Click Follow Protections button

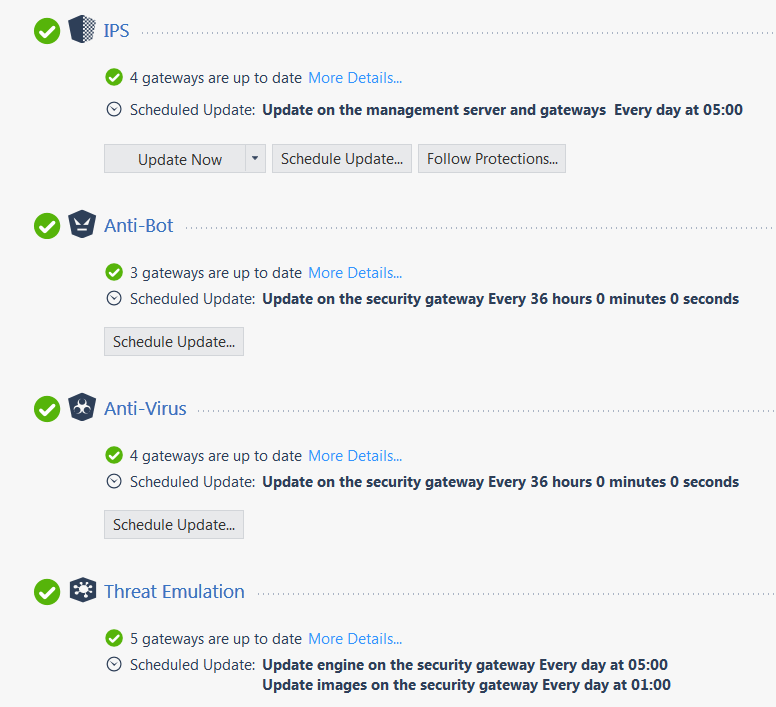[x=492, y=159]
